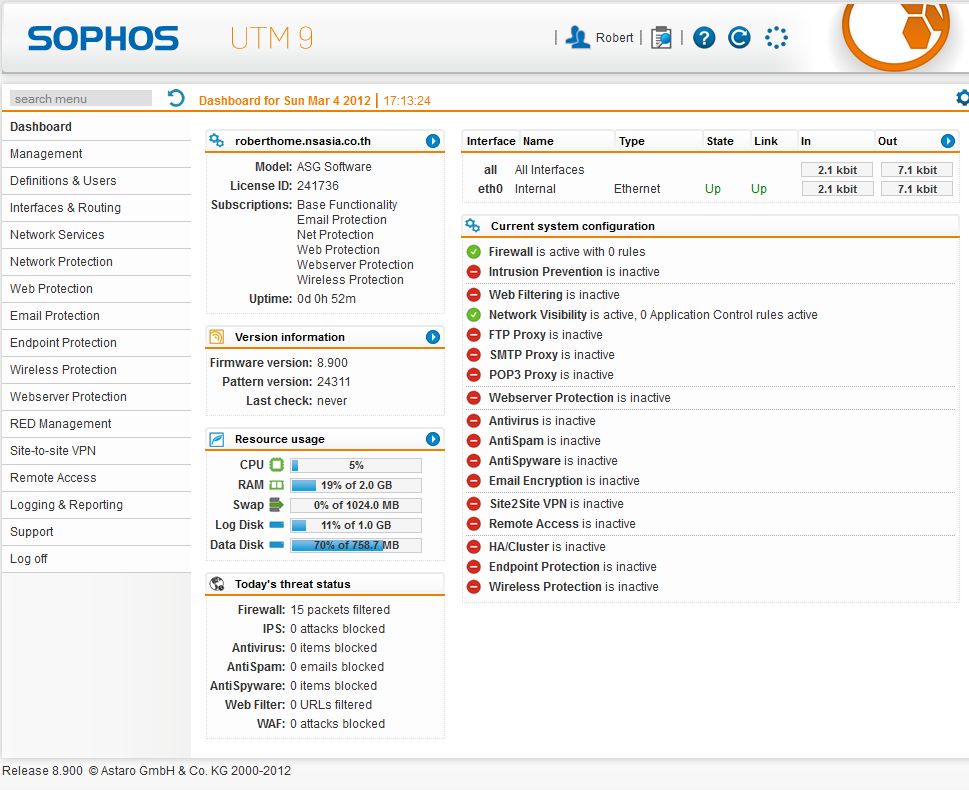Open Intrusion Prevention configuration link

pos(546,271)
